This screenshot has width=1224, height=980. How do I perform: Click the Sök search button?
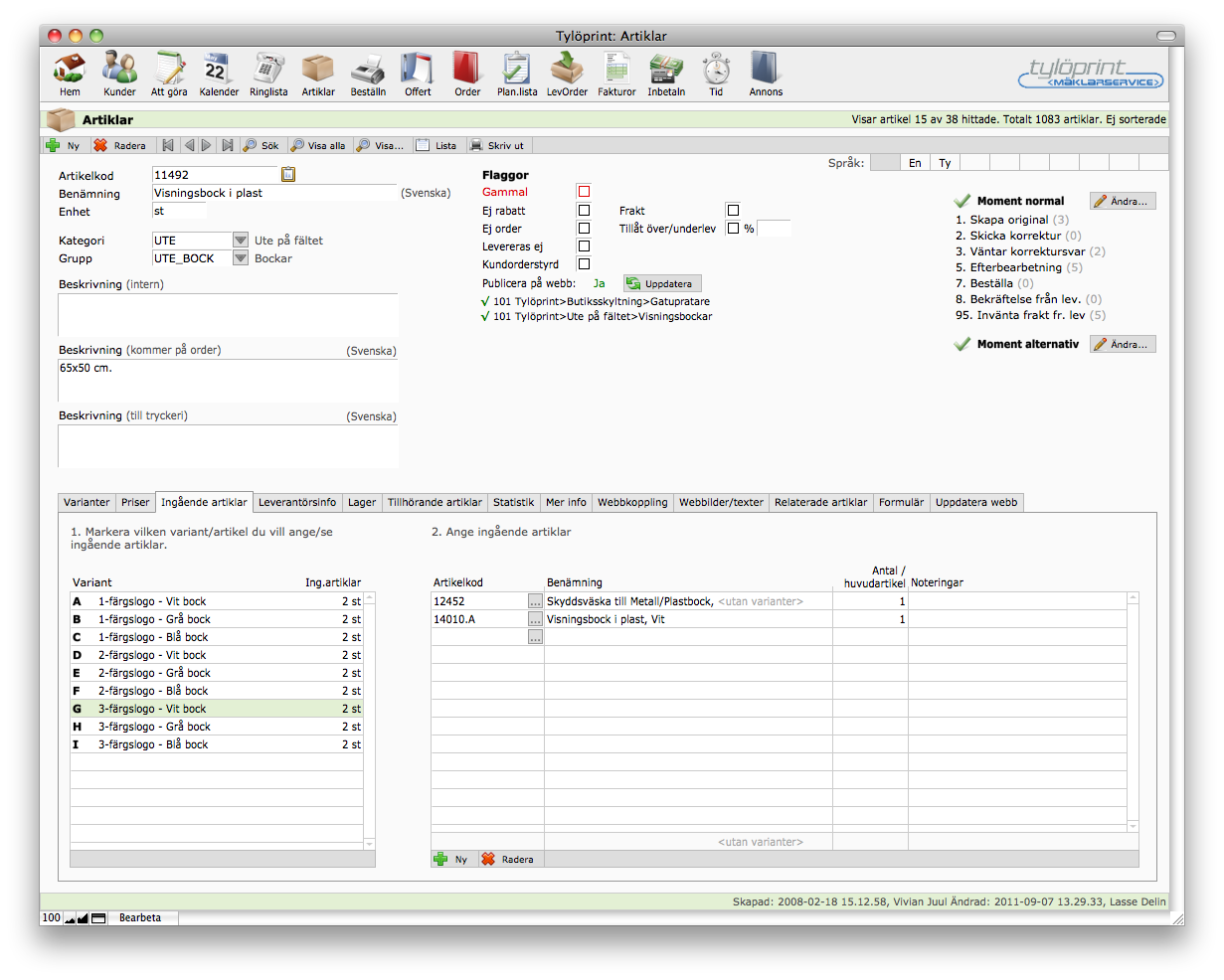click(x=262, y=145)
